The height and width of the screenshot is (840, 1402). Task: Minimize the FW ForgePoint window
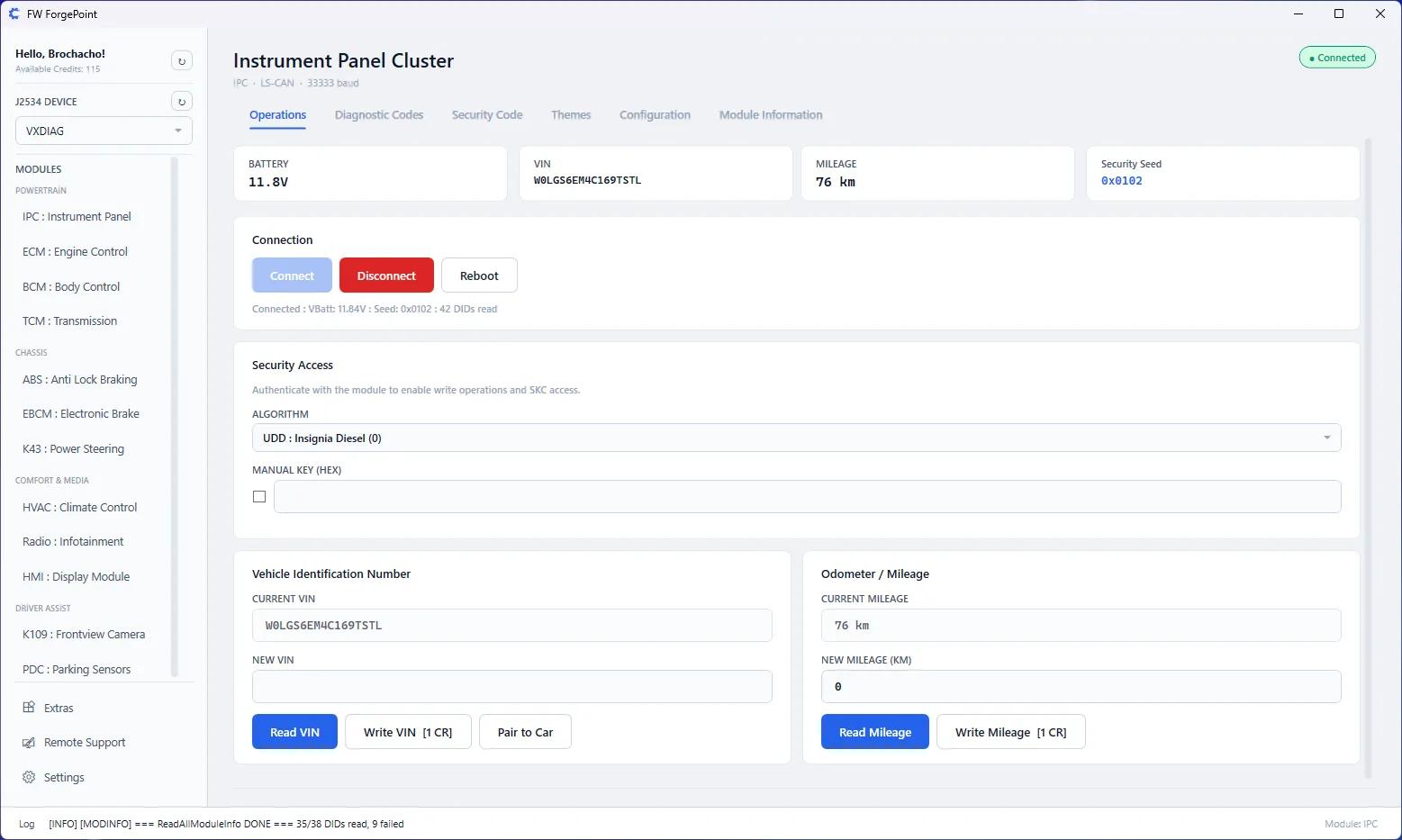click(x=1298, y=14)
